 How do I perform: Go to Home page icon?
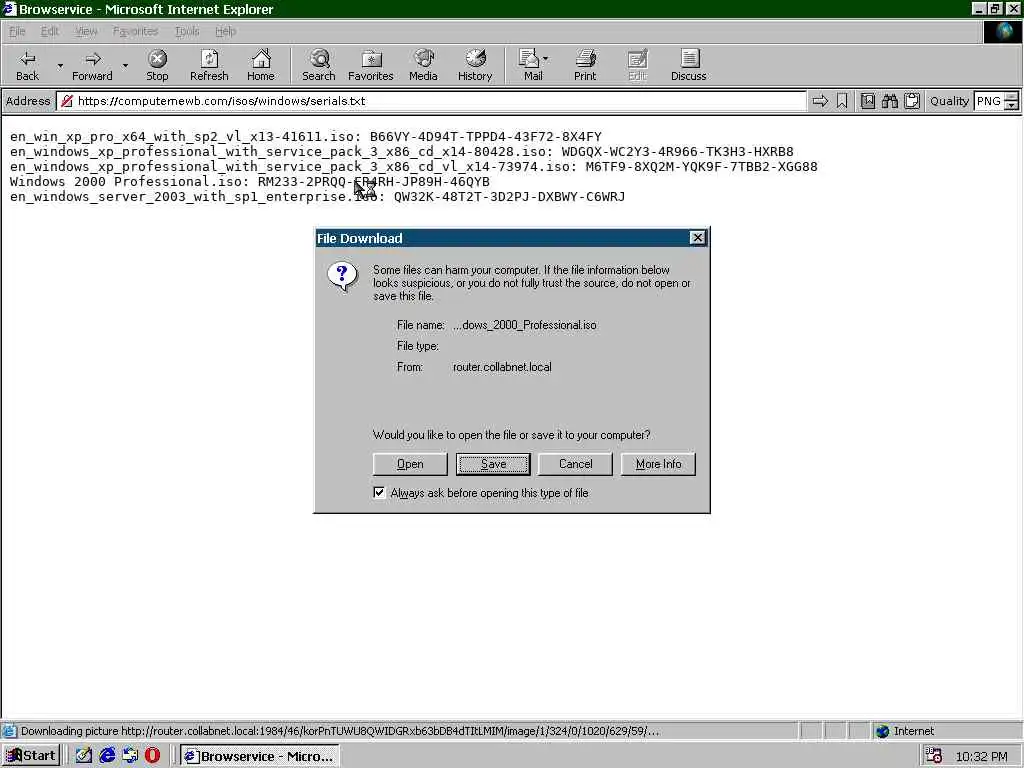click(261, 65)
